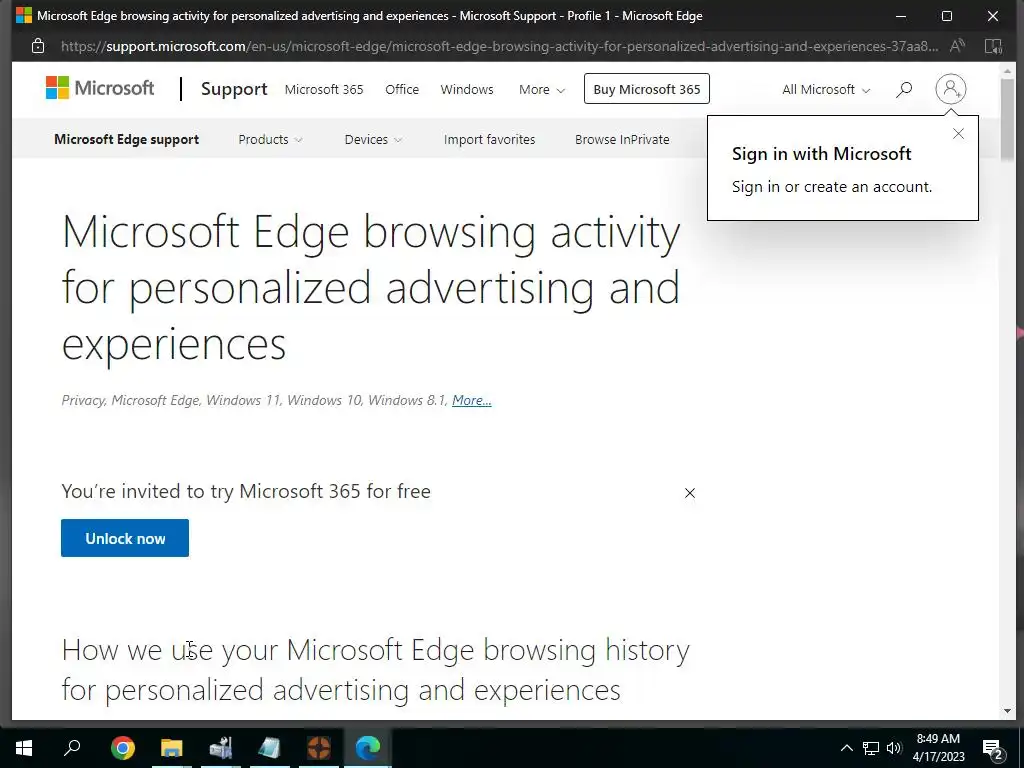
Task: Open the notification center icon
Action: [993, 749]
